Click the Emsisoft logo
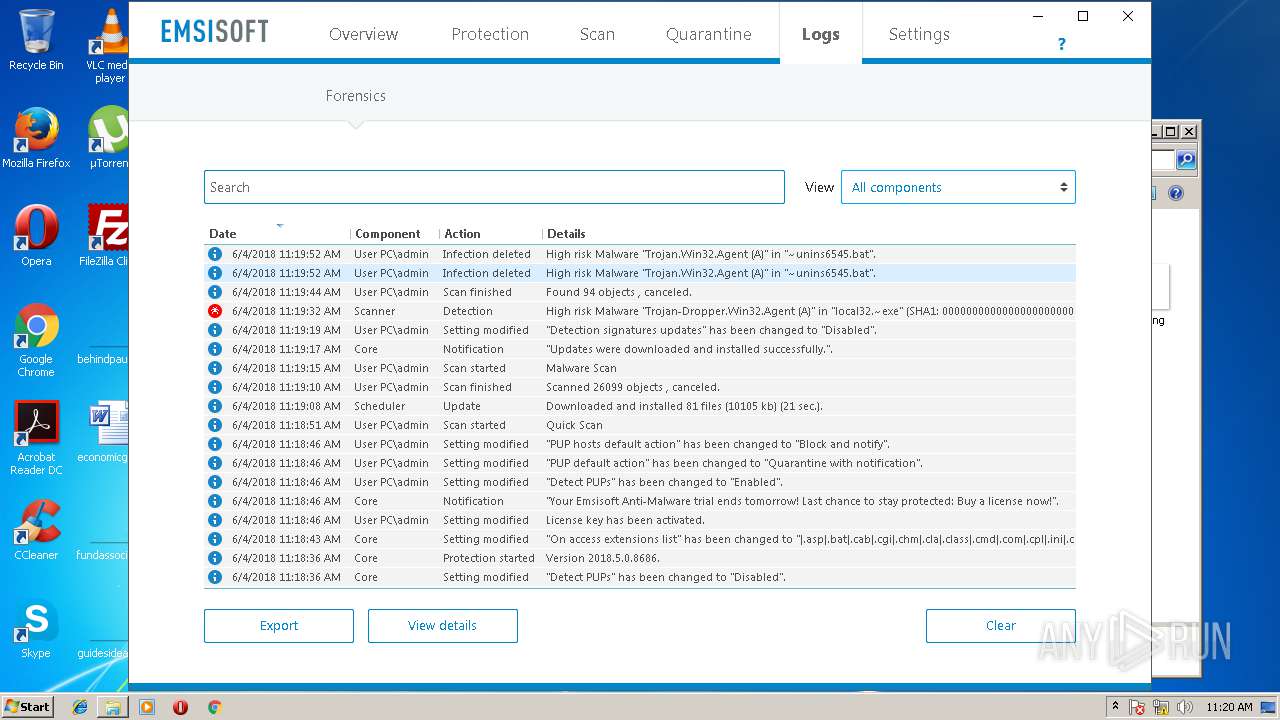The width and height of the screenshot is (1280, 720). 215,31
